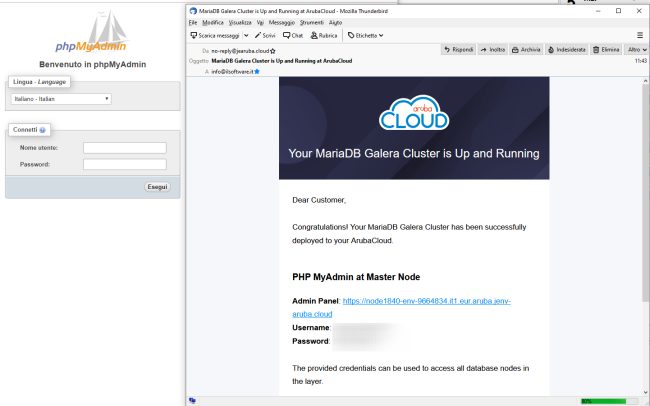
Task: Open the dropdown arrow next to Scarica messaggi
Action: tap(246, 36)
